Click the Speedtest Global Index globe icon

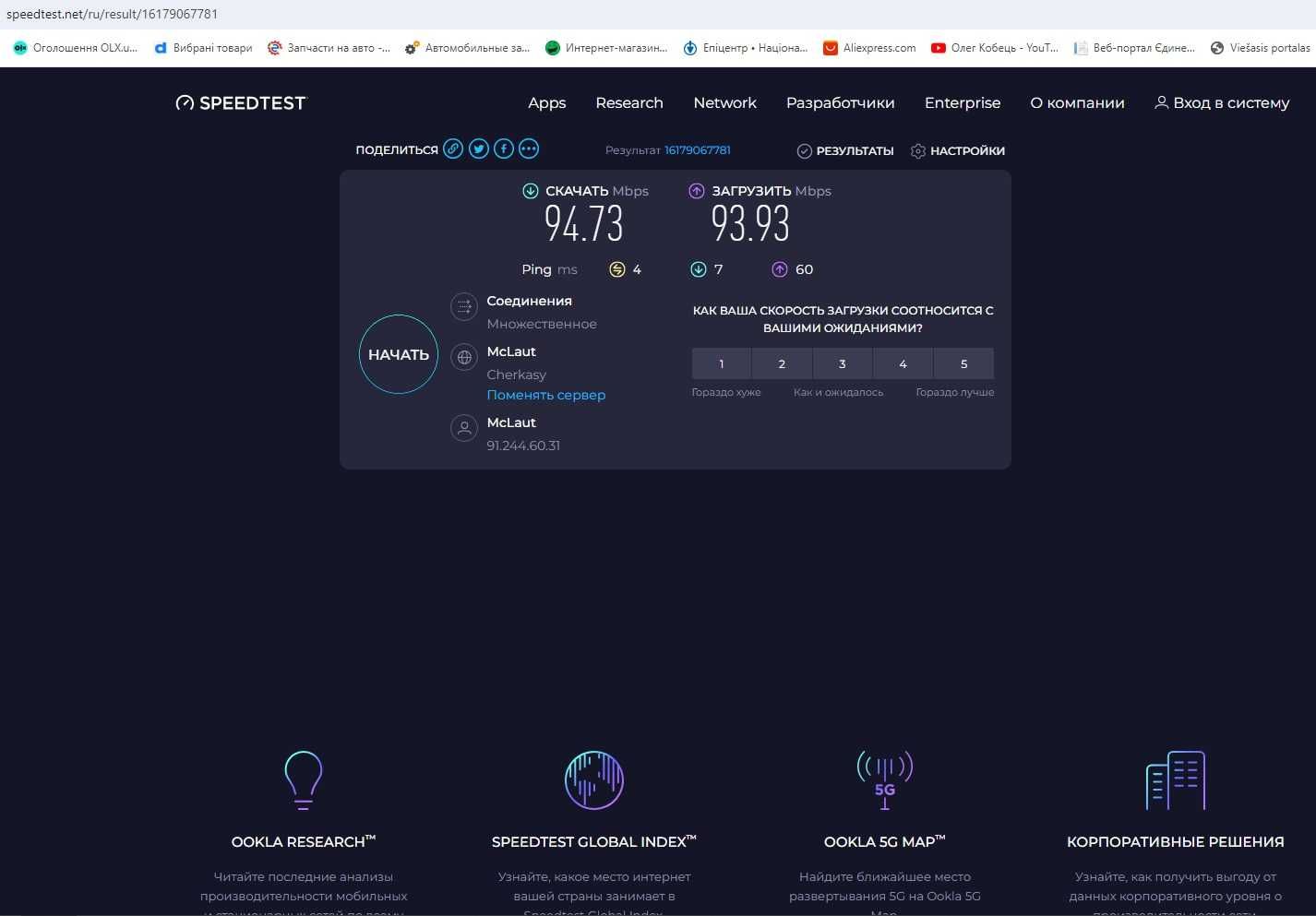(x=594, y=780)
